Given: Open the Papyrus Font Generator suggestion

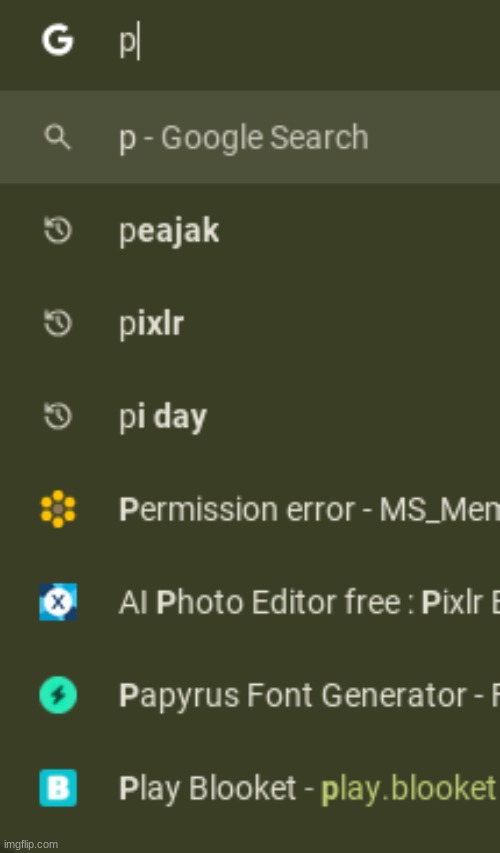Looking at the screenshot, I should coord(250,695).
